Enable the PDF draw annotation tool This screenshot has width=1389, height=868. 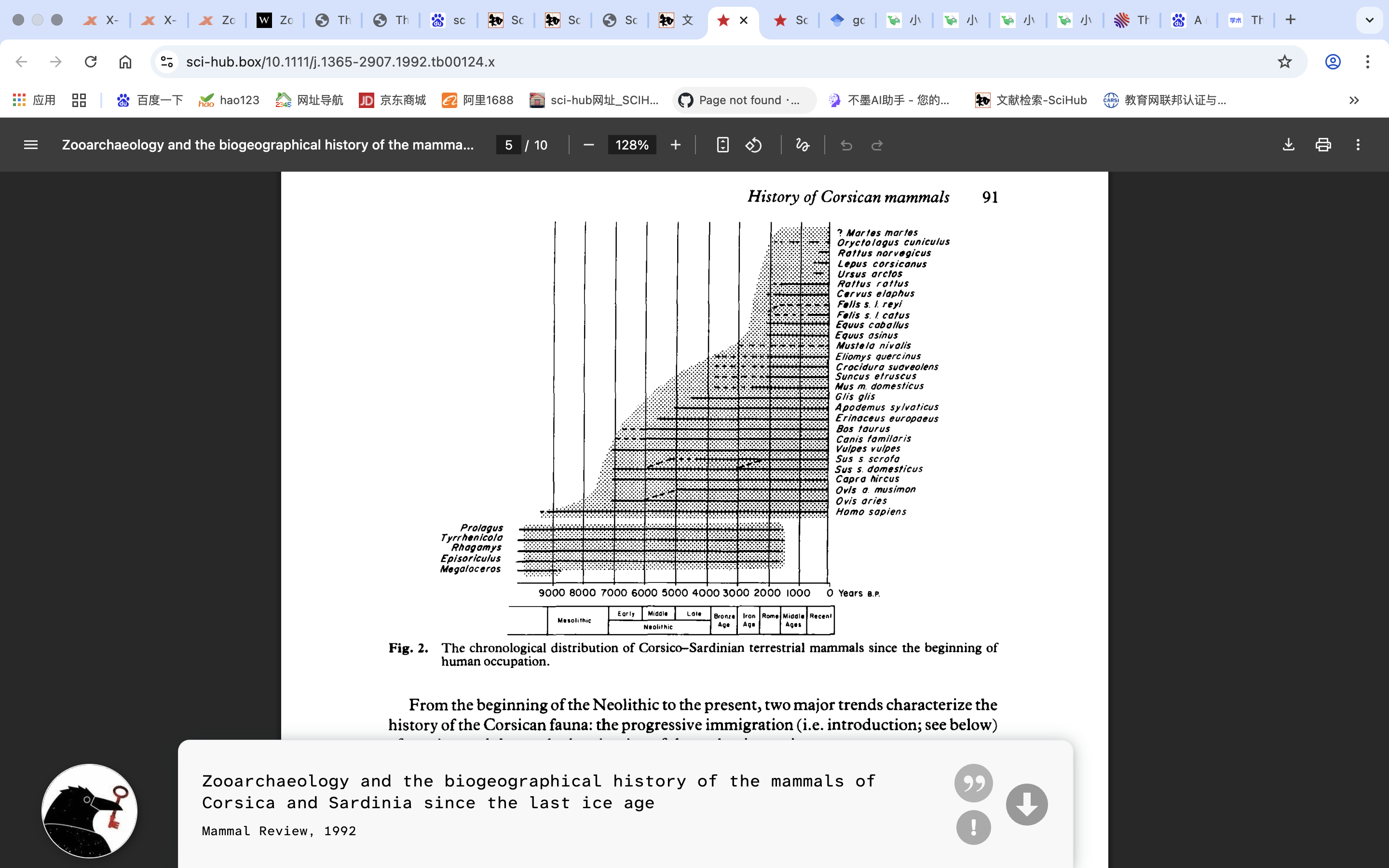click(803, 145)
